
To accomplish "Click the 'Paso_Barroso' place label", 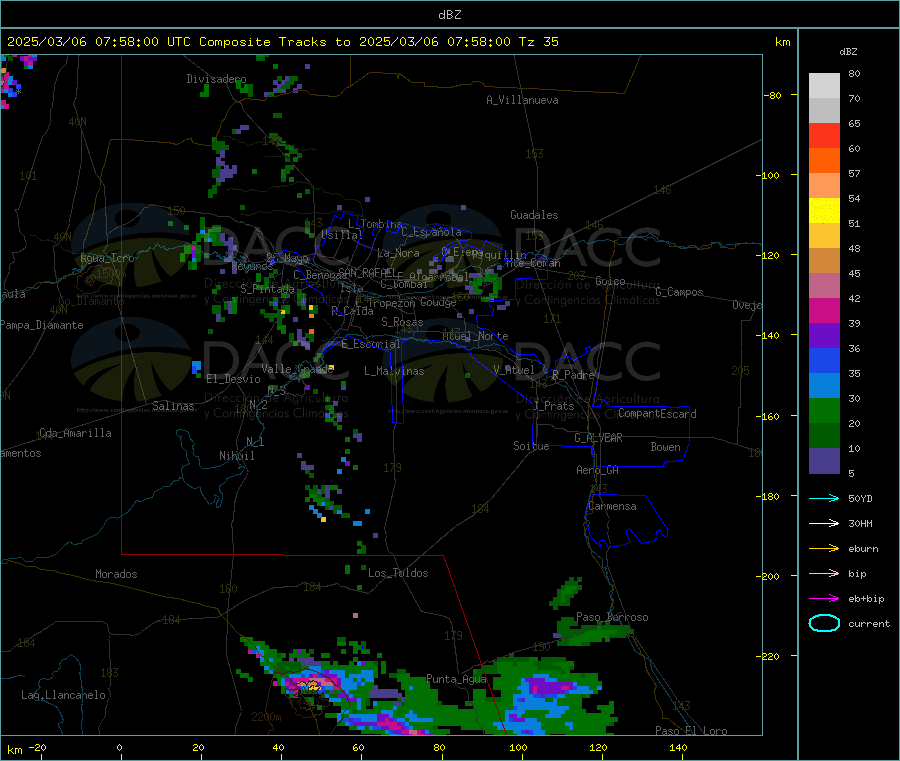I will tap(612, 617).
